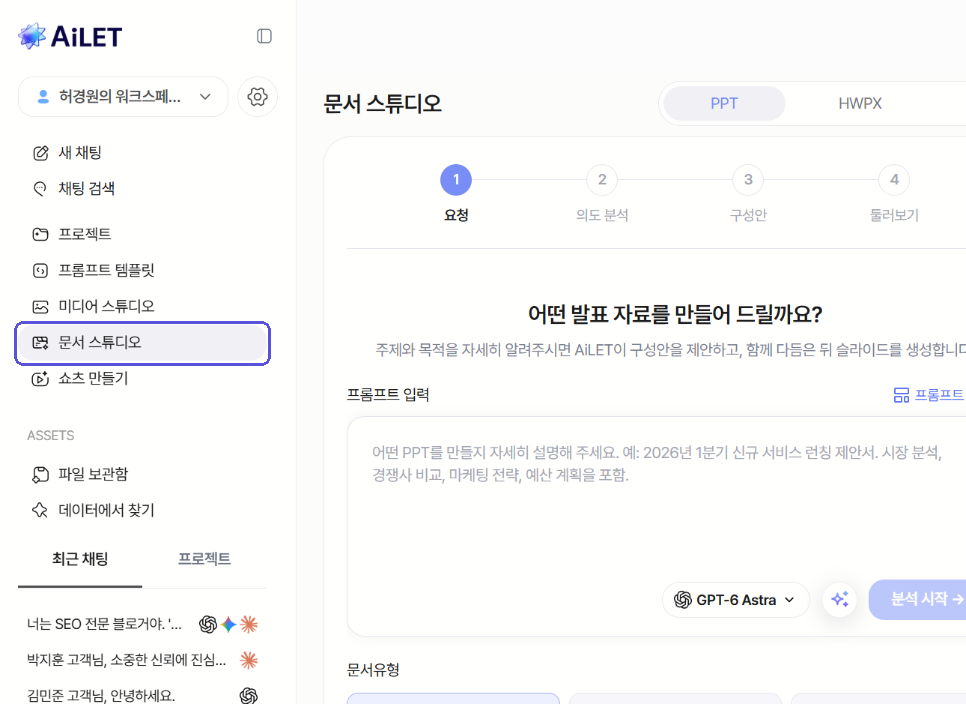Screen dimensions: 966x704
Task: Select 문서 스튜디오 in sidebar
Action: pyautogui.click(x=143, y=342)
